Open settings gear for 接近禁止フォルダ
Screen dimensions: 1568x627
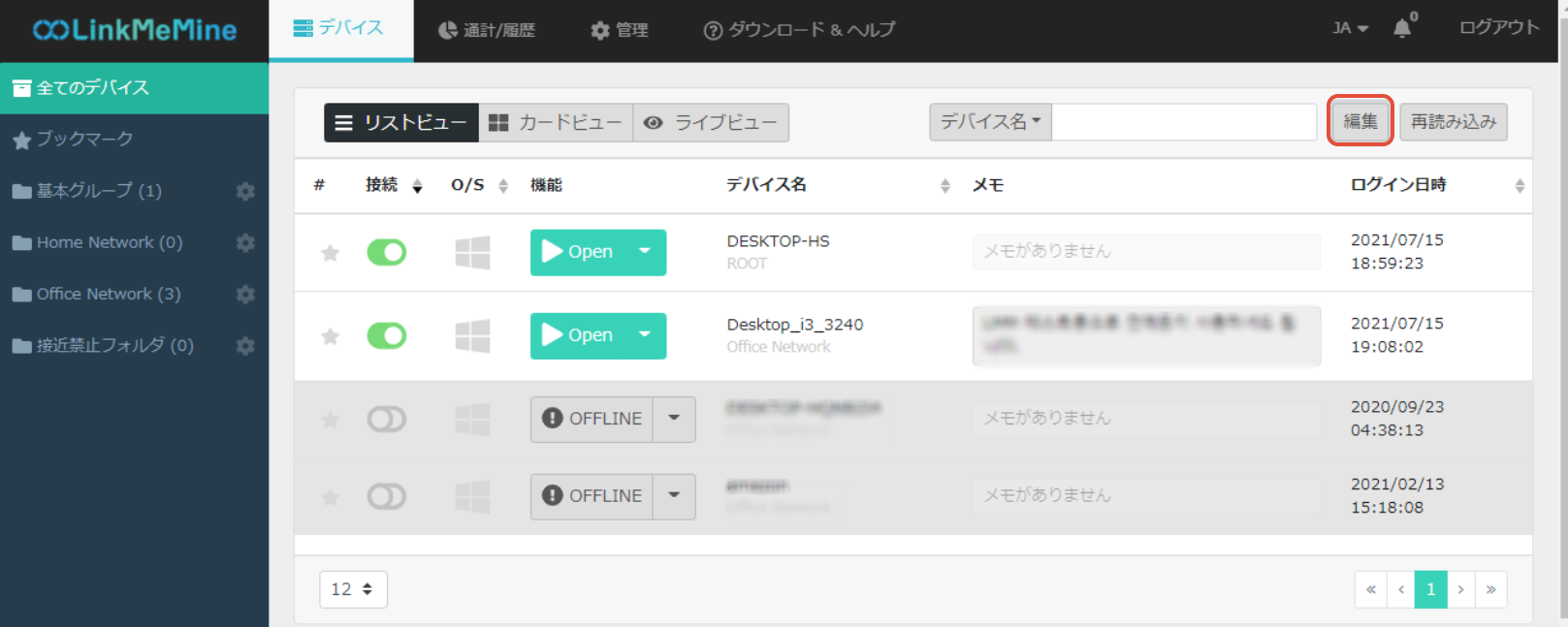pyautogui.click(x=245, y=345)
